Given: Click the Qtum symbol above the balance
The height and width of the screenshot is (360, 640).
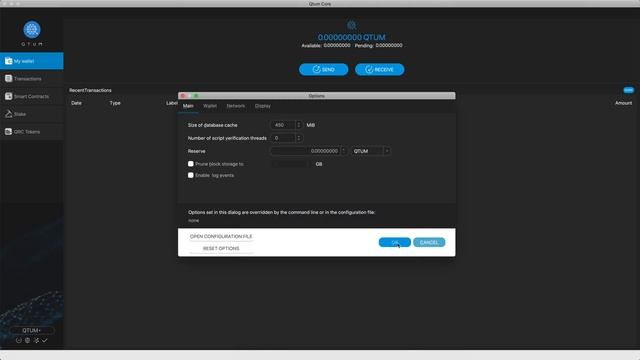Looking at the screenshot, I should tap(351, 25).
